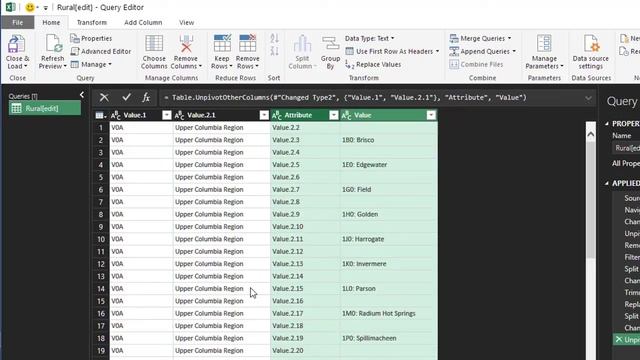Click Combine Files
This screenshot has height=360, width=640.
click(476, 64)
